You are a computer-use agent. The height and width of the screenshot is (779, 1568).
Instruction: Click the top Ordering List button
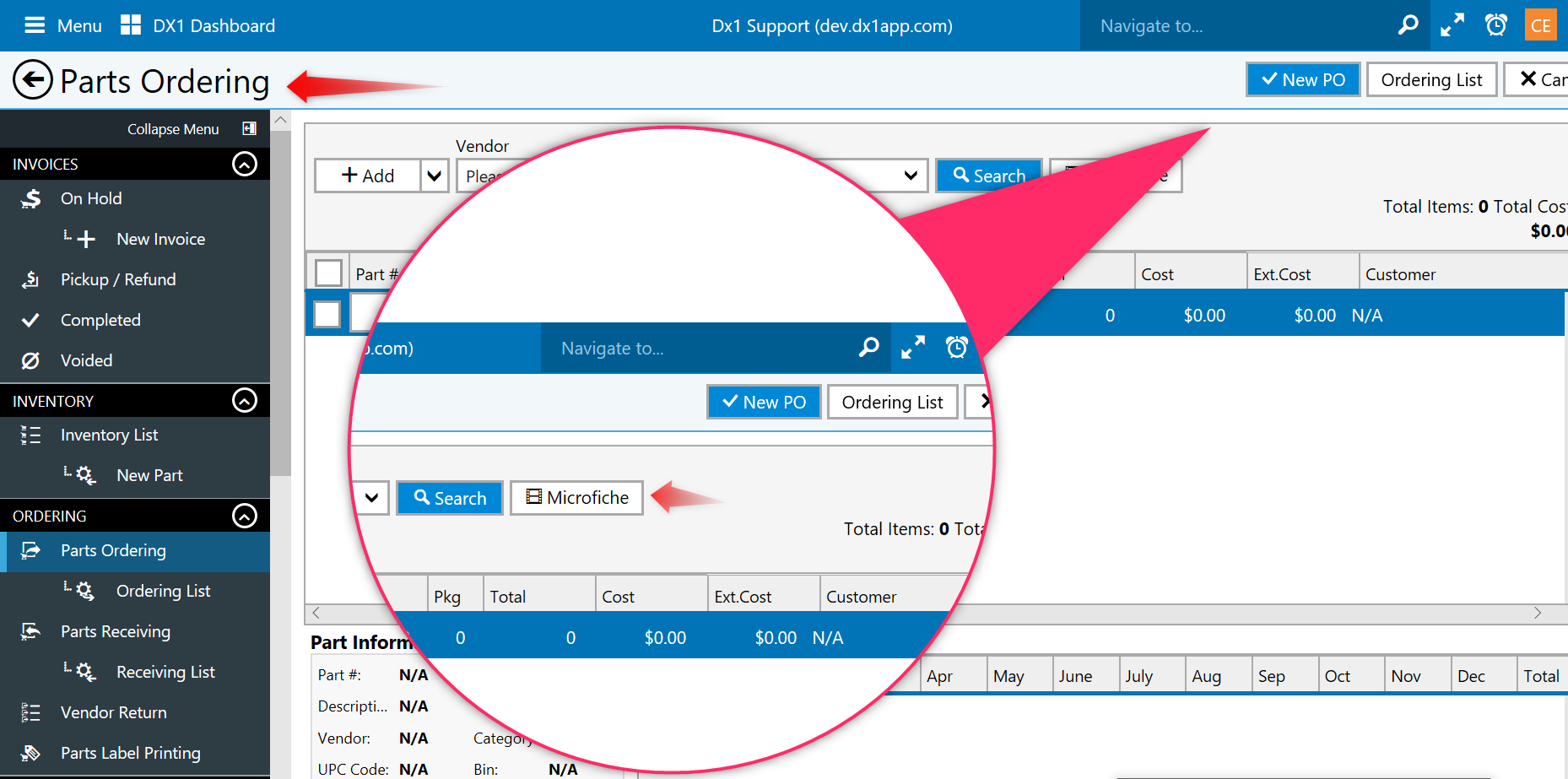[1431, 79]
